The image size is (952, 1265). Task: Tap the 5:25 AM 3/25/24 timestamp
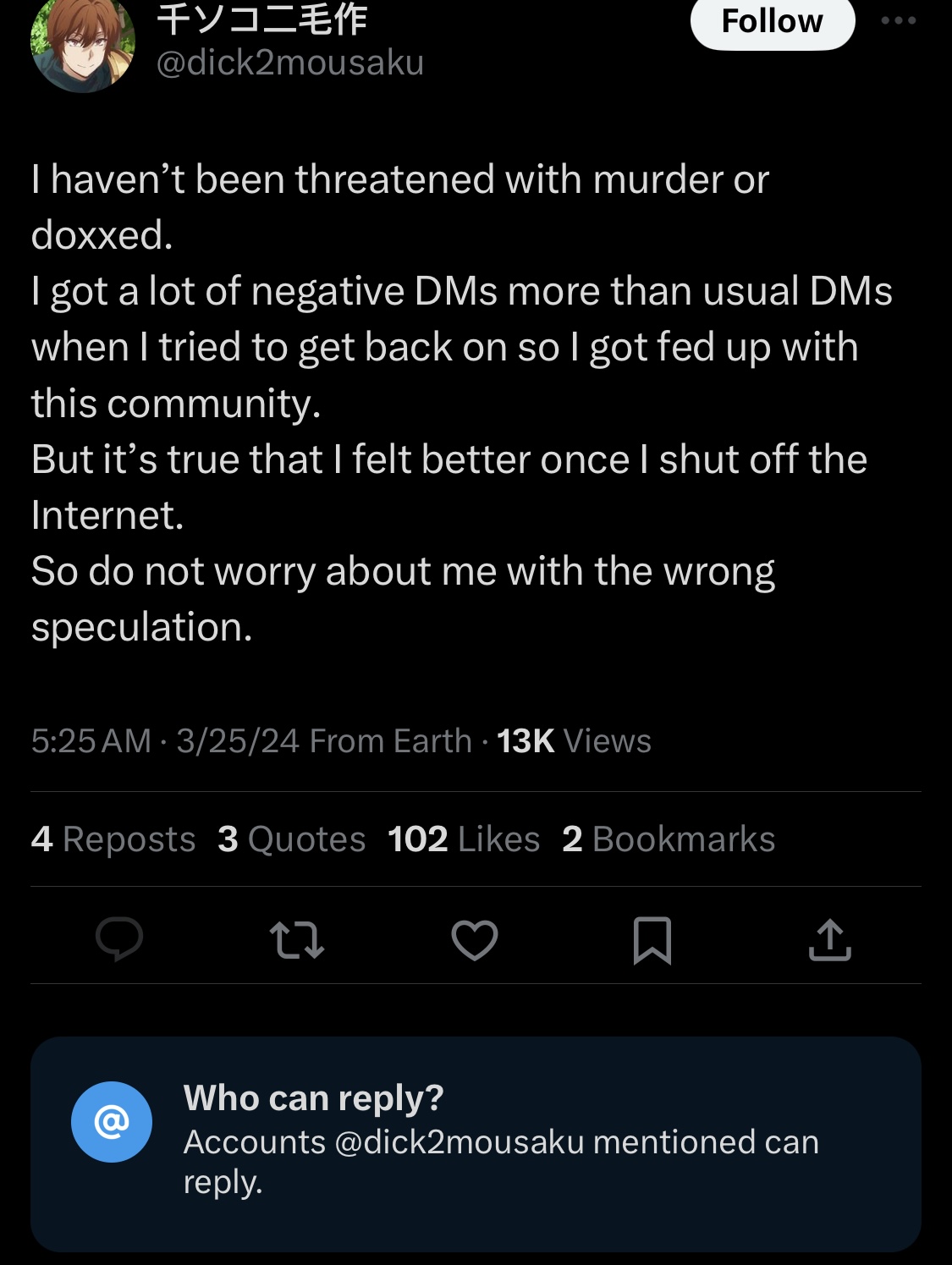[x=166, y=741]
